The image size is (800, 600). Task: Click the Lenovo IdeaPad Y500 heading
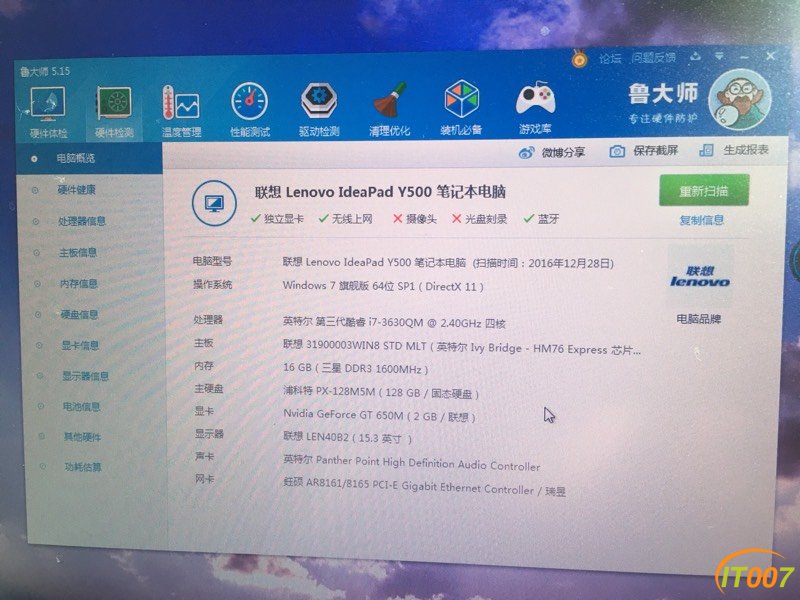tap(380, 192)
